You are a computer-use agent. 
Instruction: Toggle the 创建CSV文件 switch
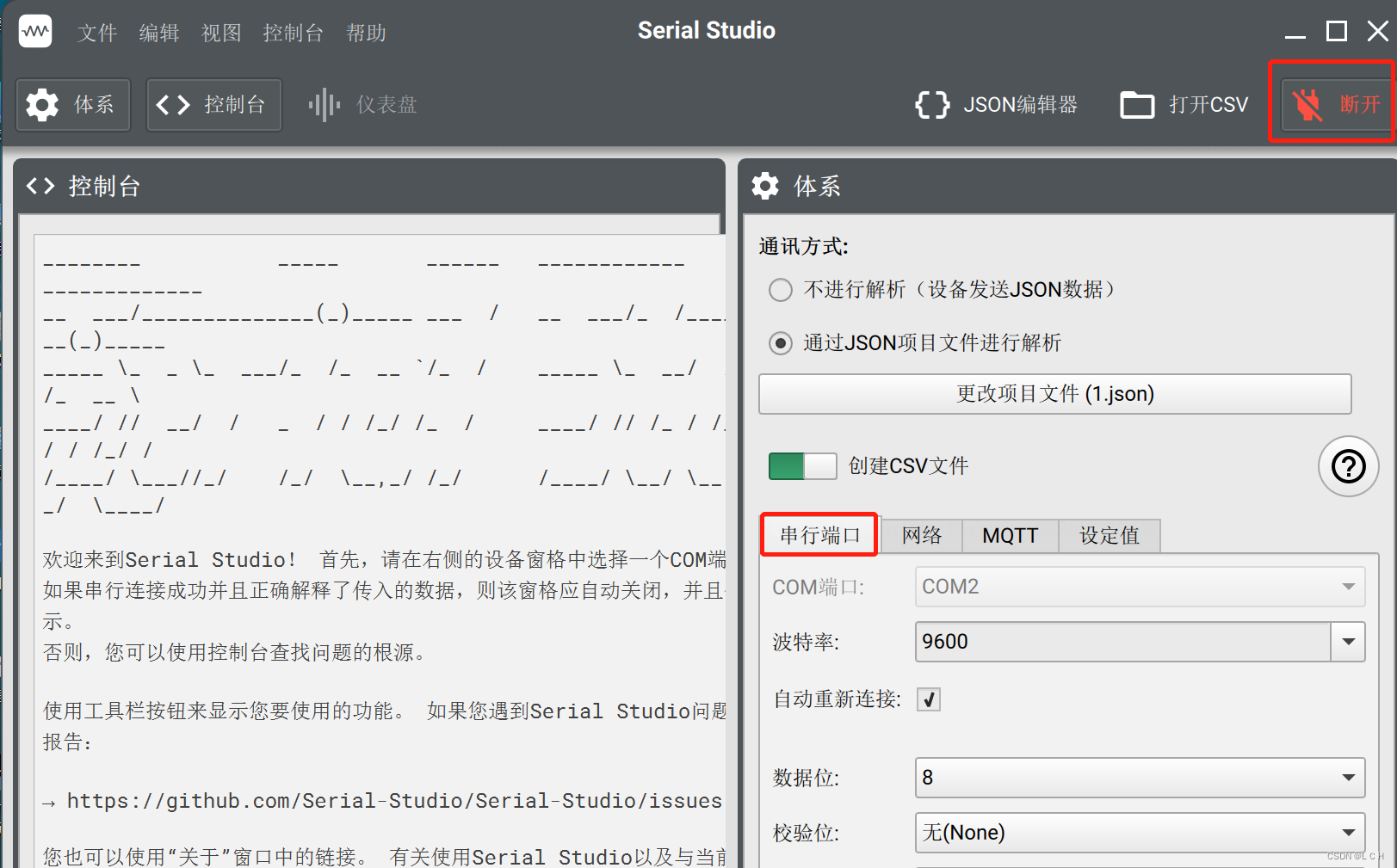pos(802,466)
